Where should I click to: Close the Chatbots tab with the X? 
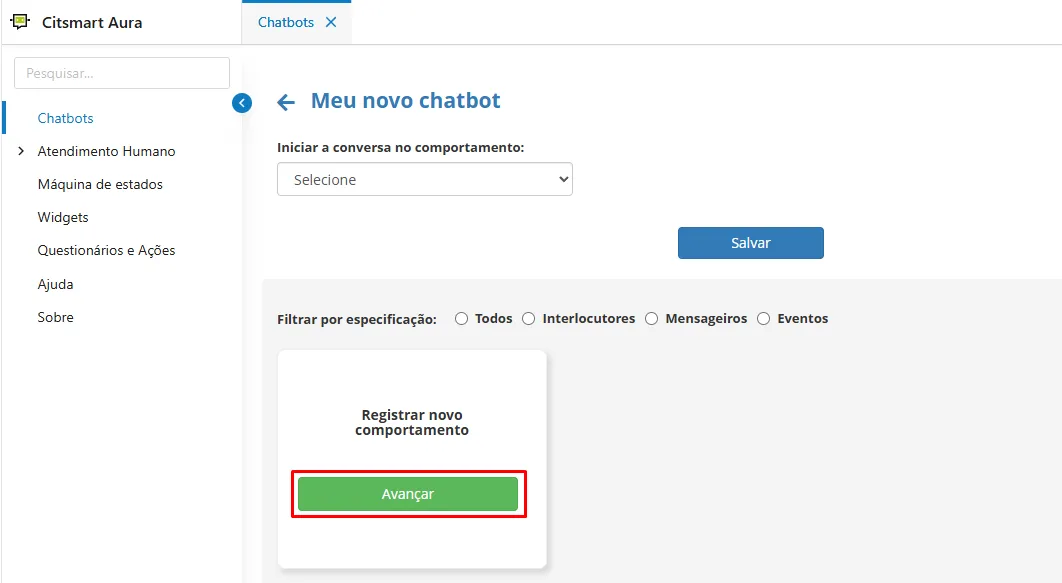pyautogui.click(x=331, y=22)
